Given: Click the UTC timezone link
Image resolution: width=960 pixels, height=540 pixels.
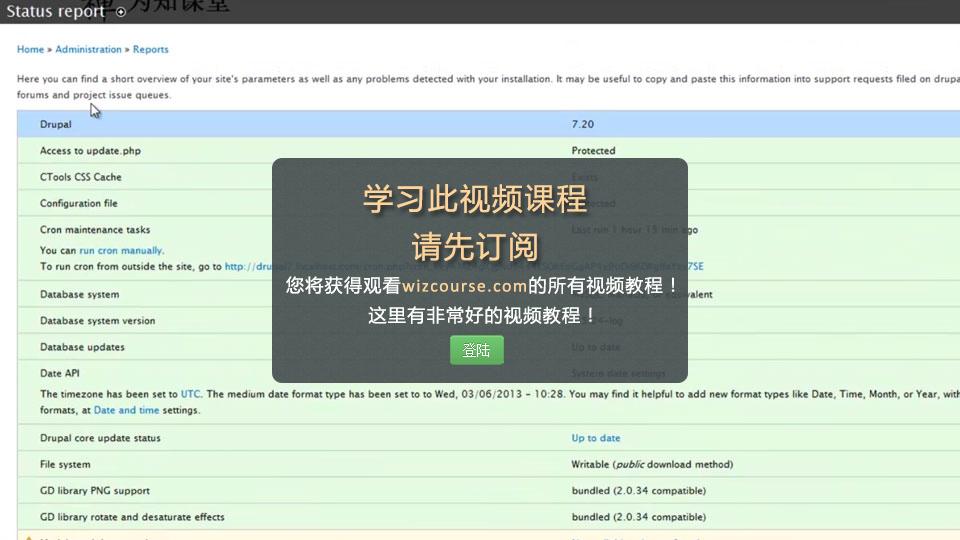Looking at the screenshot, I should (x=190, y=394).
